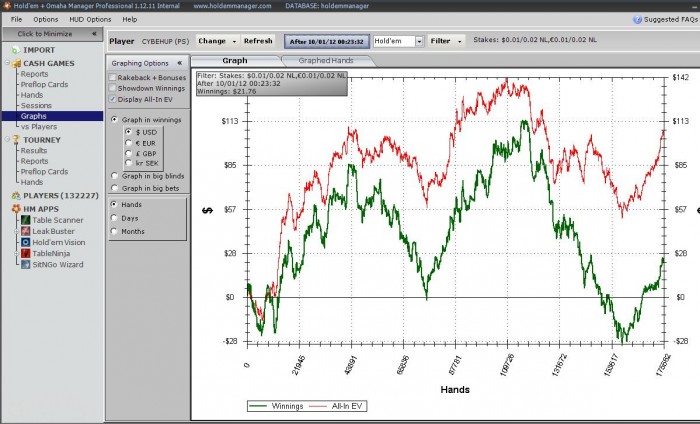Viewport: 700px width, 424px height.
Task: Uncheck Display All-In EV checkbox
Action: pos(112,99)
